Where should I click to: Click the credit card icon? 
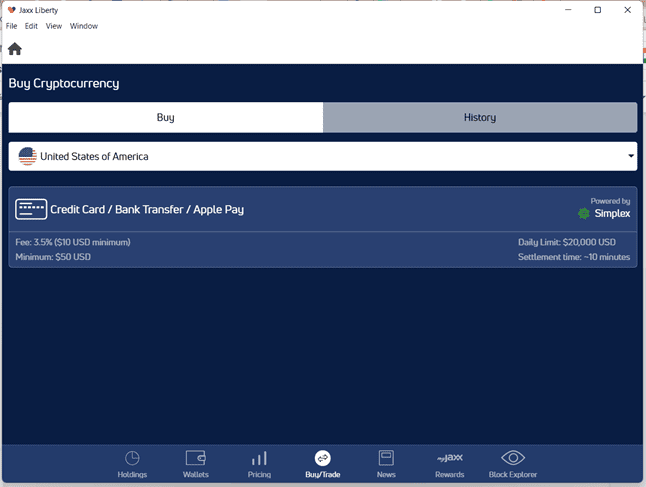pyautogui.click(x=31, y=209)
